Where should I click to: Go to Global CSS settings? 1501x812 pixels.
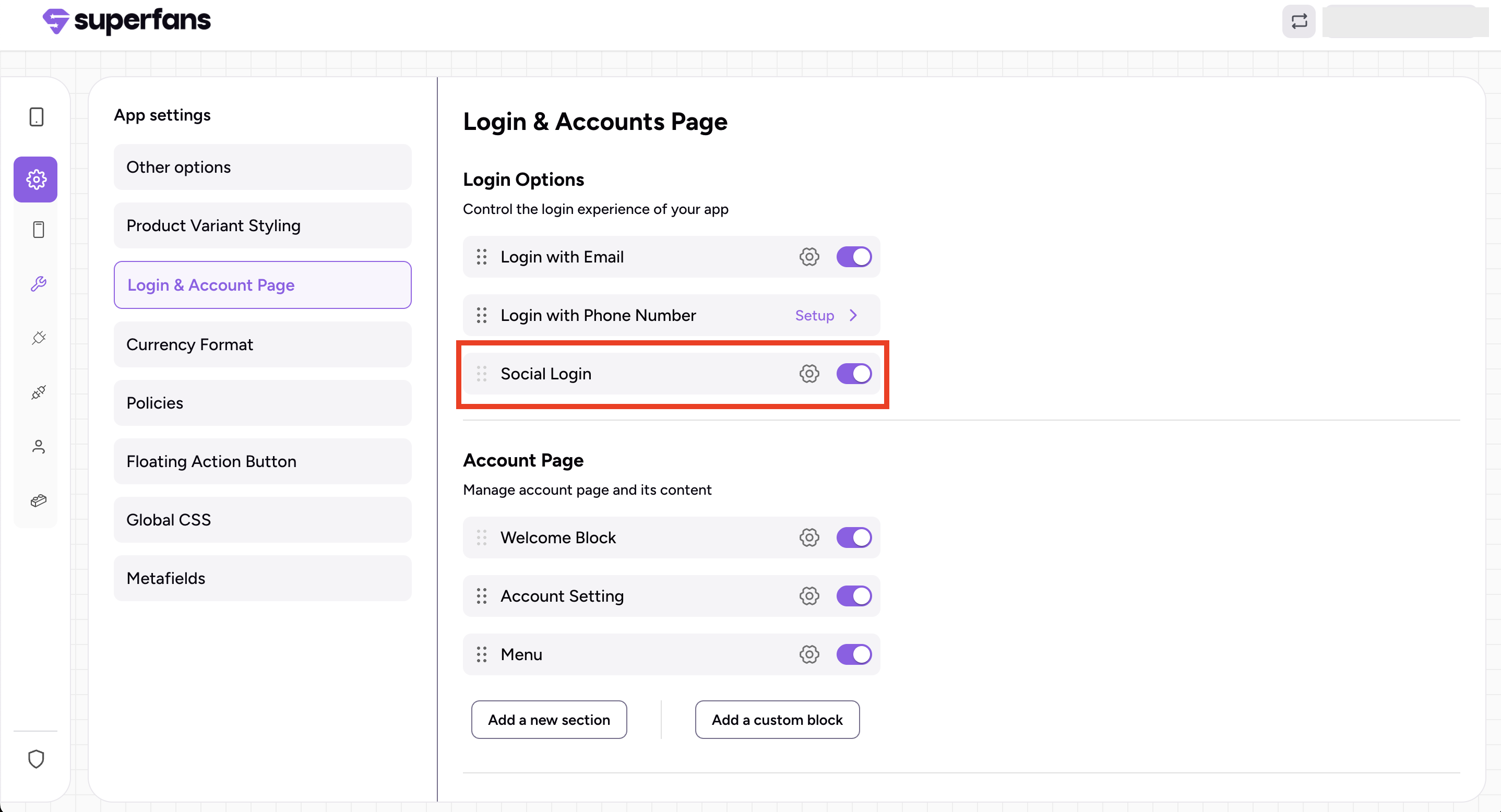262,520
